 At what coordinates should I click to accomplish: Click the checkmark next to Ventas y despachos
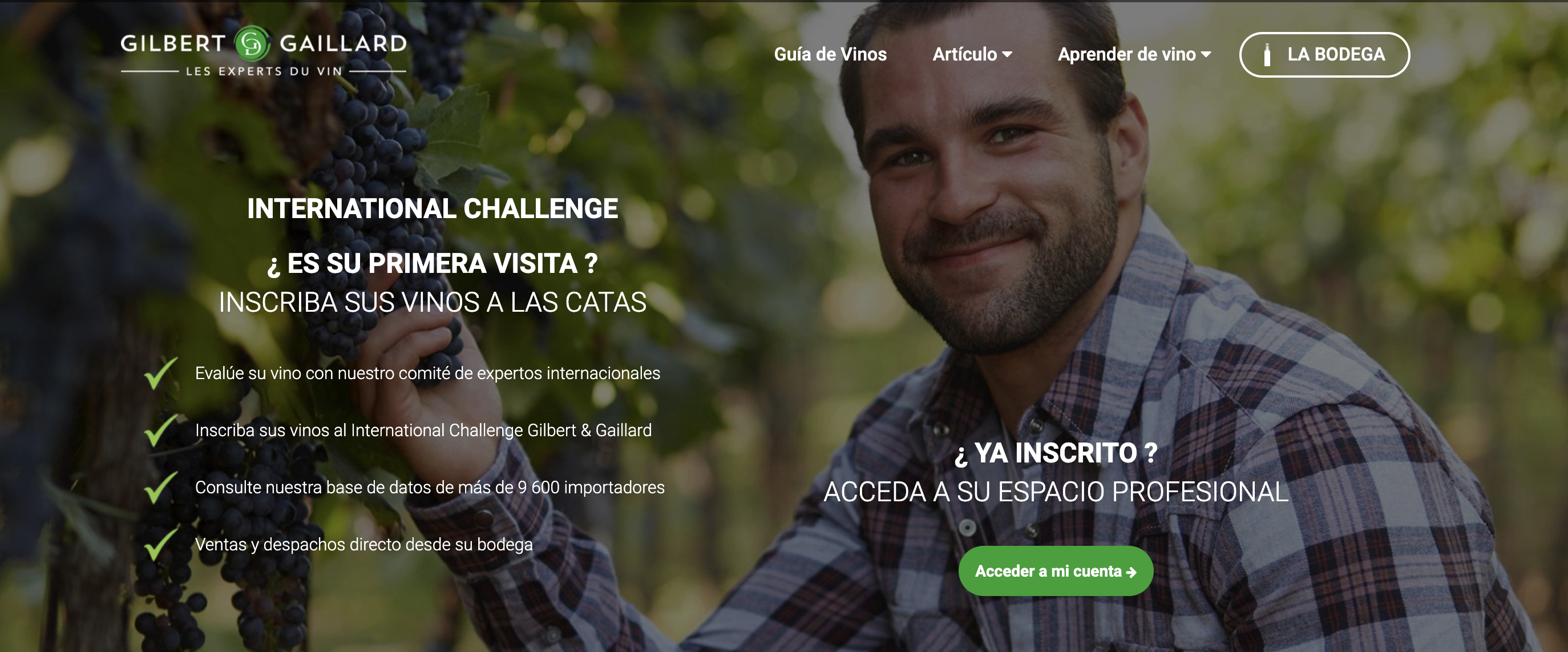tap(161, 545)
